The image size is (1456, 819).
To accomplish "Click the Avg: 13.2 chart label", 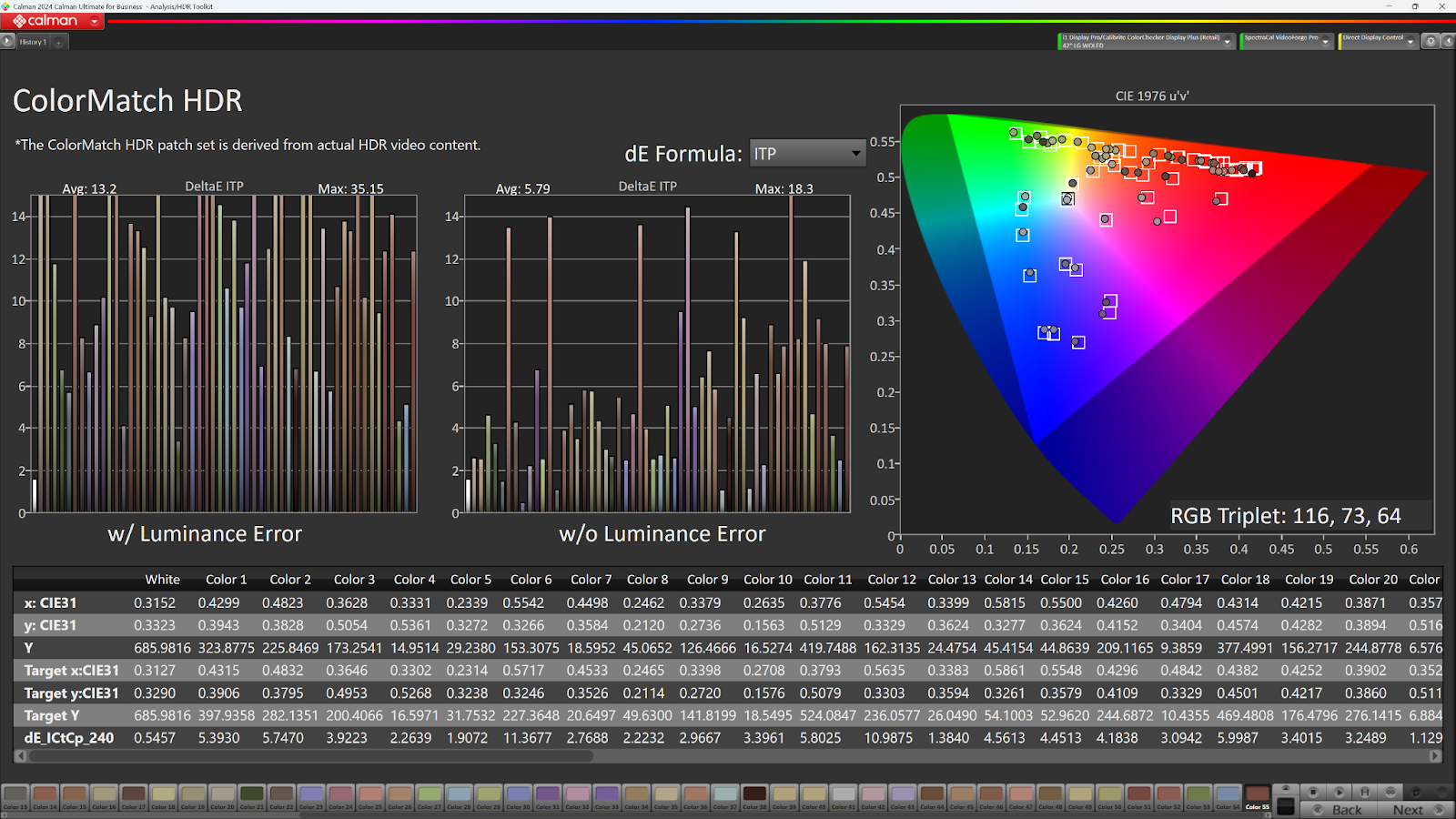I will click(89, 189).
